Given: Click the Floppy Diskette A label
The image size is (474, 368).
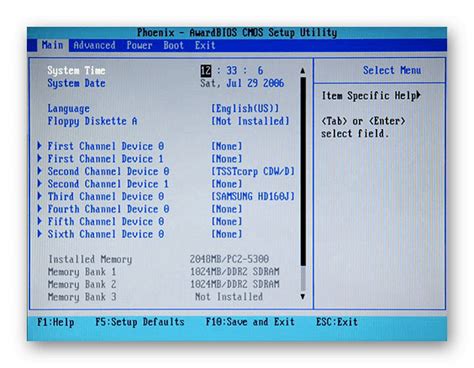Looking at the screenshot, I should pos(92,121).
